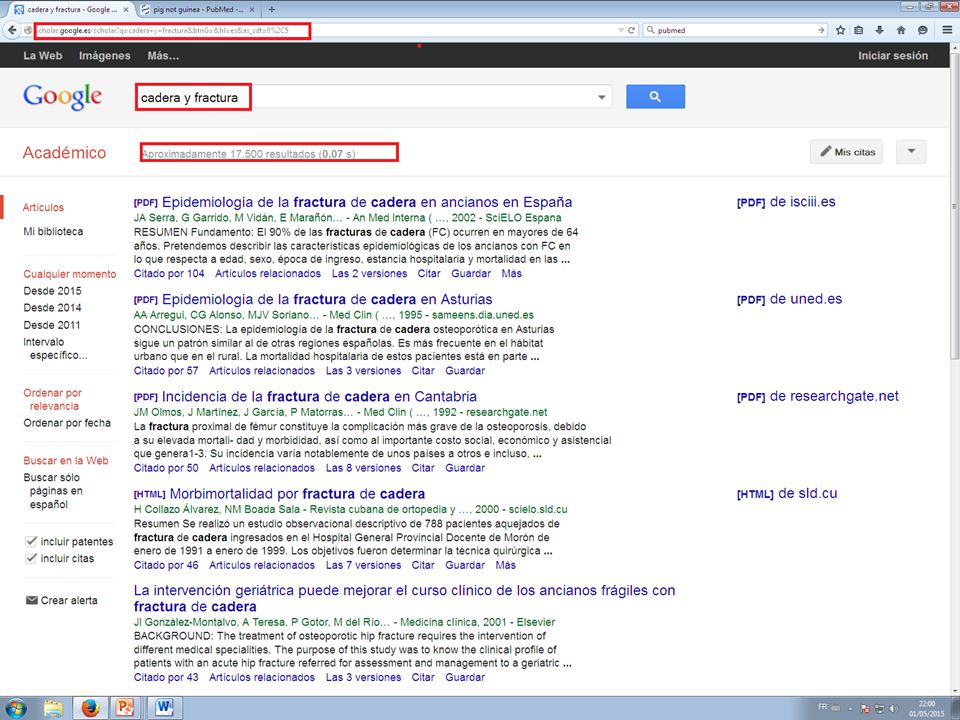Click the Google logo
This screenshot has height=720, width=960.
pos(62,97)
